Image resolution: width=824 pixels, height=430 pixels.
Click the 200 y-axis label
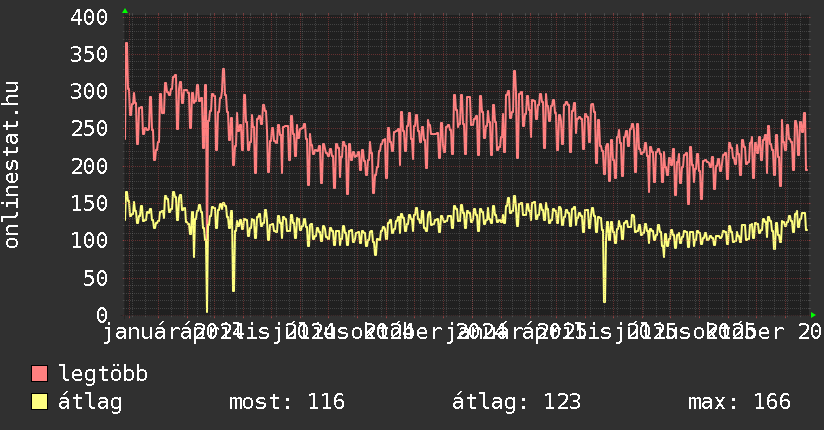(90, 165)
